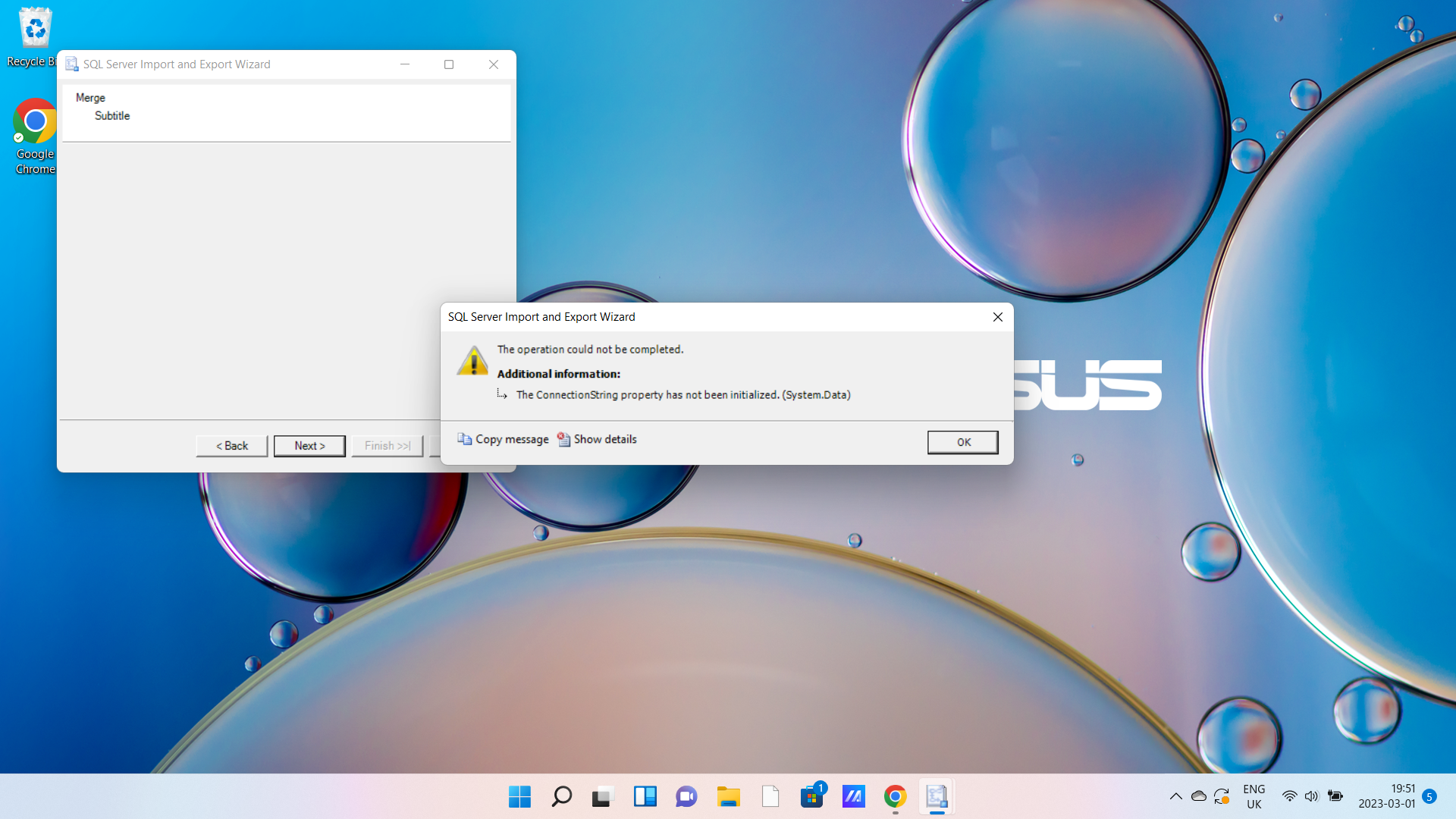The height and width of the screenshot is (819, 1456).
Task: Click the SQL wizard taskbar icon
Action: 937,796
